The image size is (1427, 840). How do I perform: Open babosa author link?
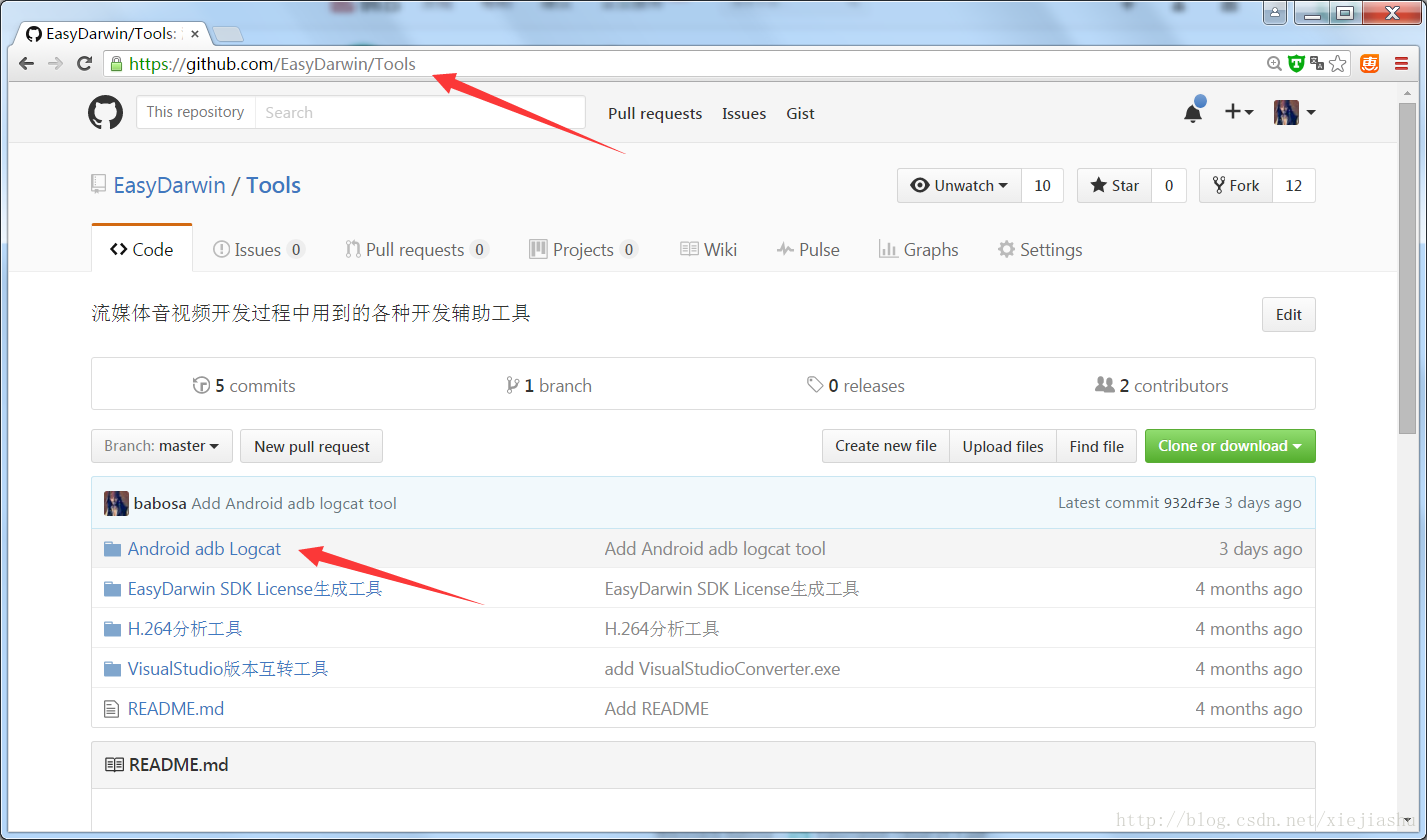click(x=160, y=503)
